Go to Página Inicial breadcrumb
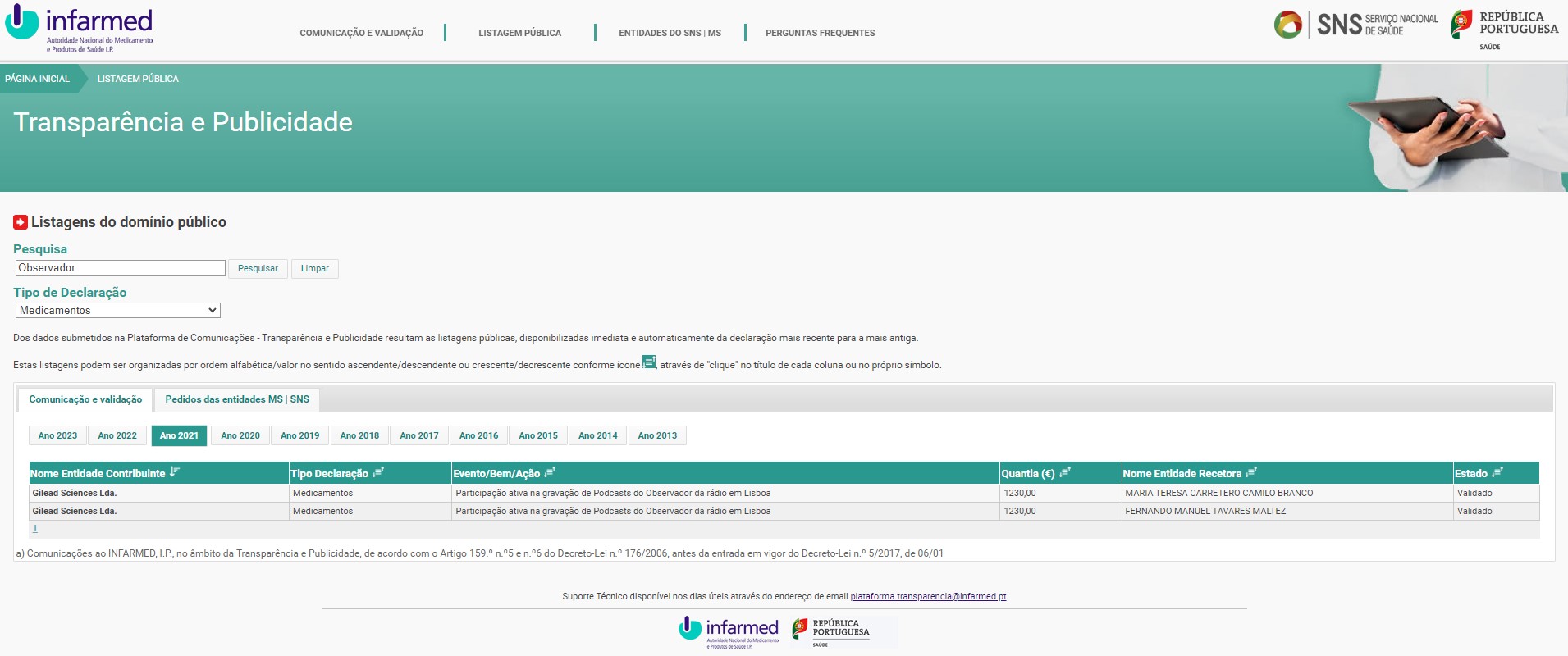 click(x=38, y=79)
